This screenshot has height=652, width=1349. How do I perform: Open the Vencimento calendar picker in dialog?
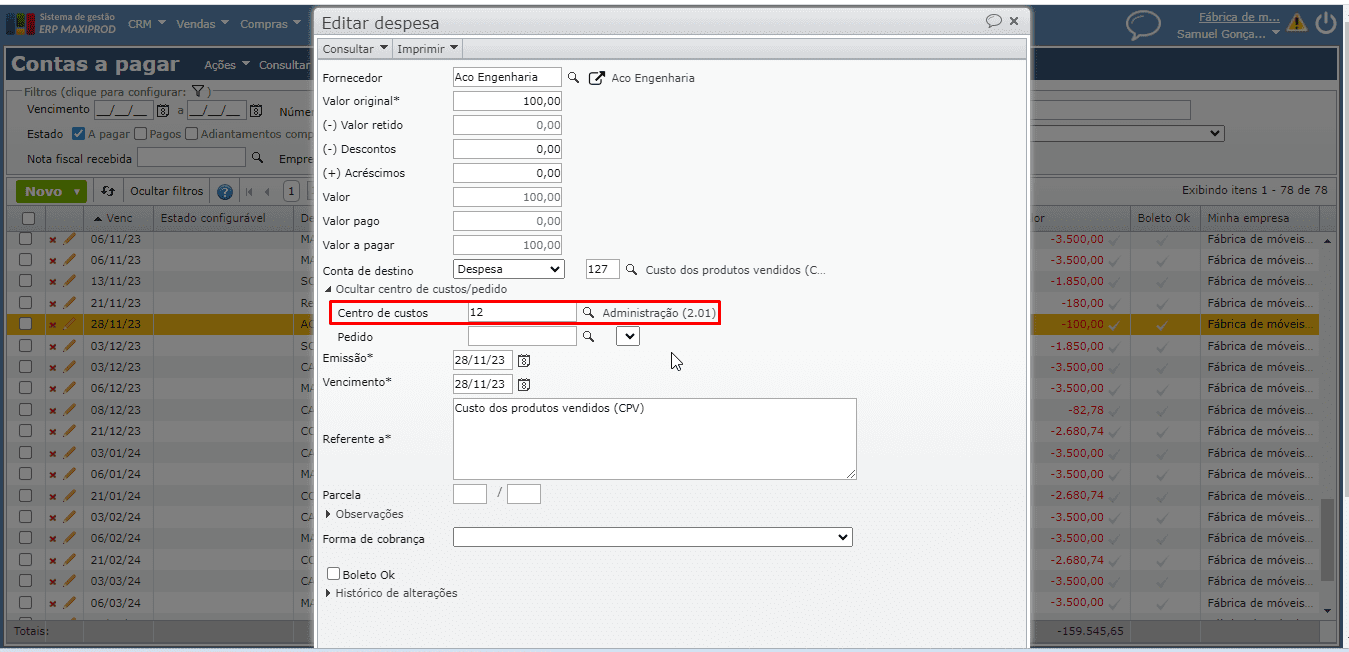point(523,384)
